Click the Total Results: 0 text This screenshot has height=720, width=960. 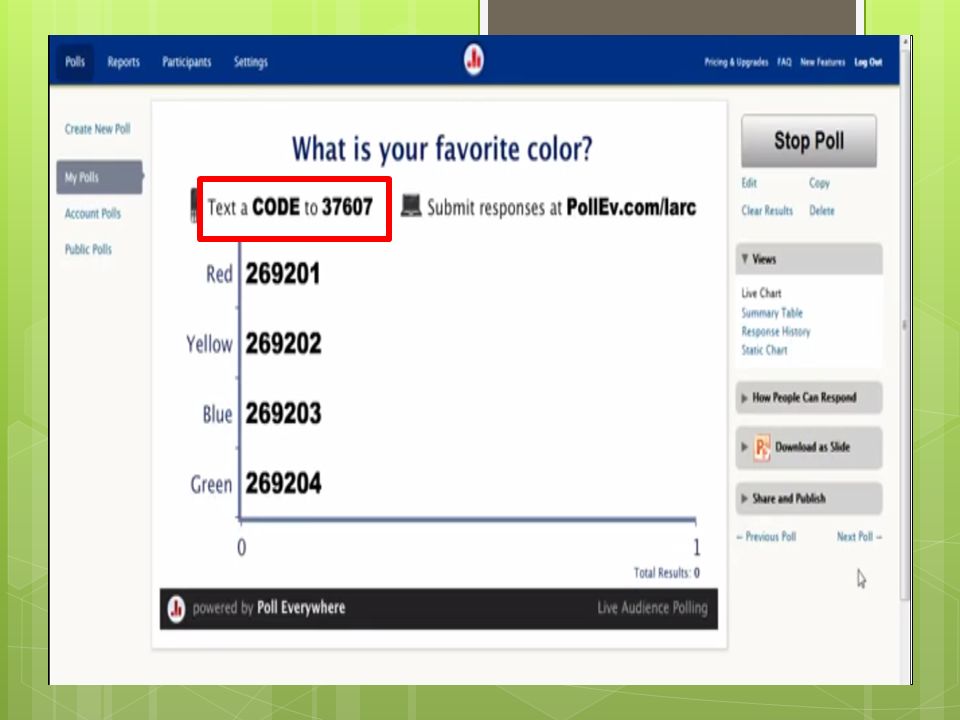click(x=667, y=573)
